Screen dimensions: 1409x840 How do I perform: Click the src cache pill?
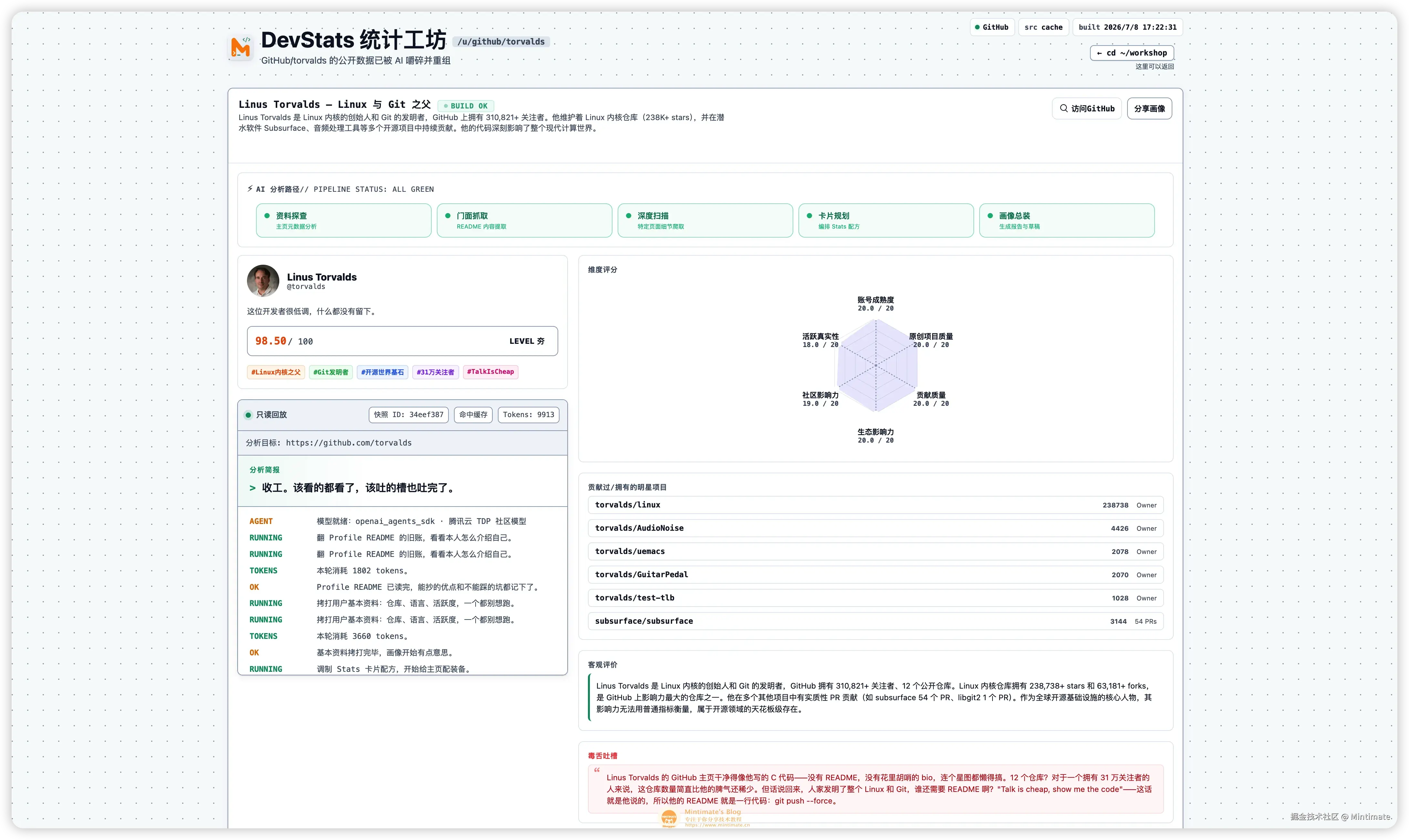[1043, 27]
